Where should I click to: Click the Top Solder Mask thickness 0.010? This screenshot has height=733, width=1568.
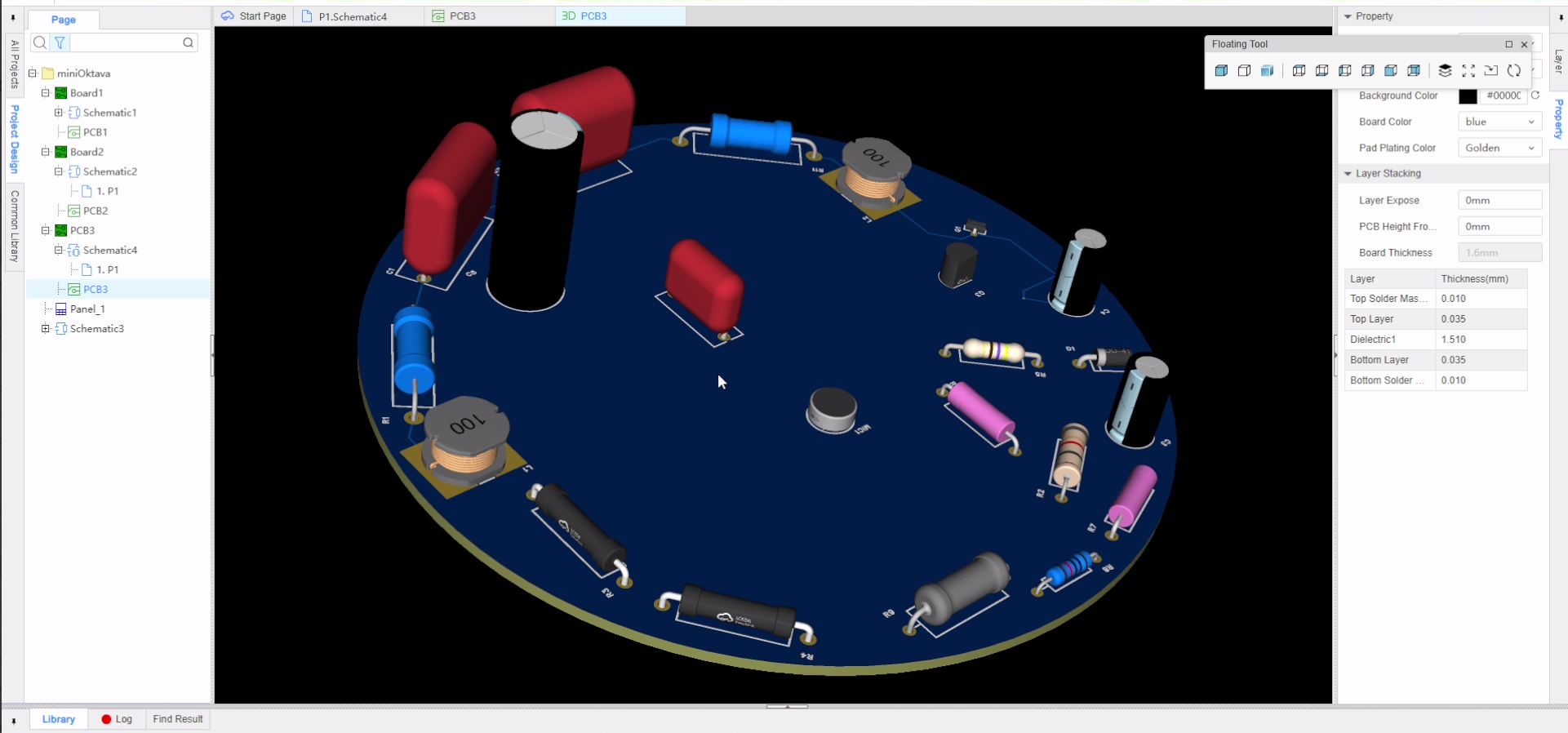click(1454, 299)
